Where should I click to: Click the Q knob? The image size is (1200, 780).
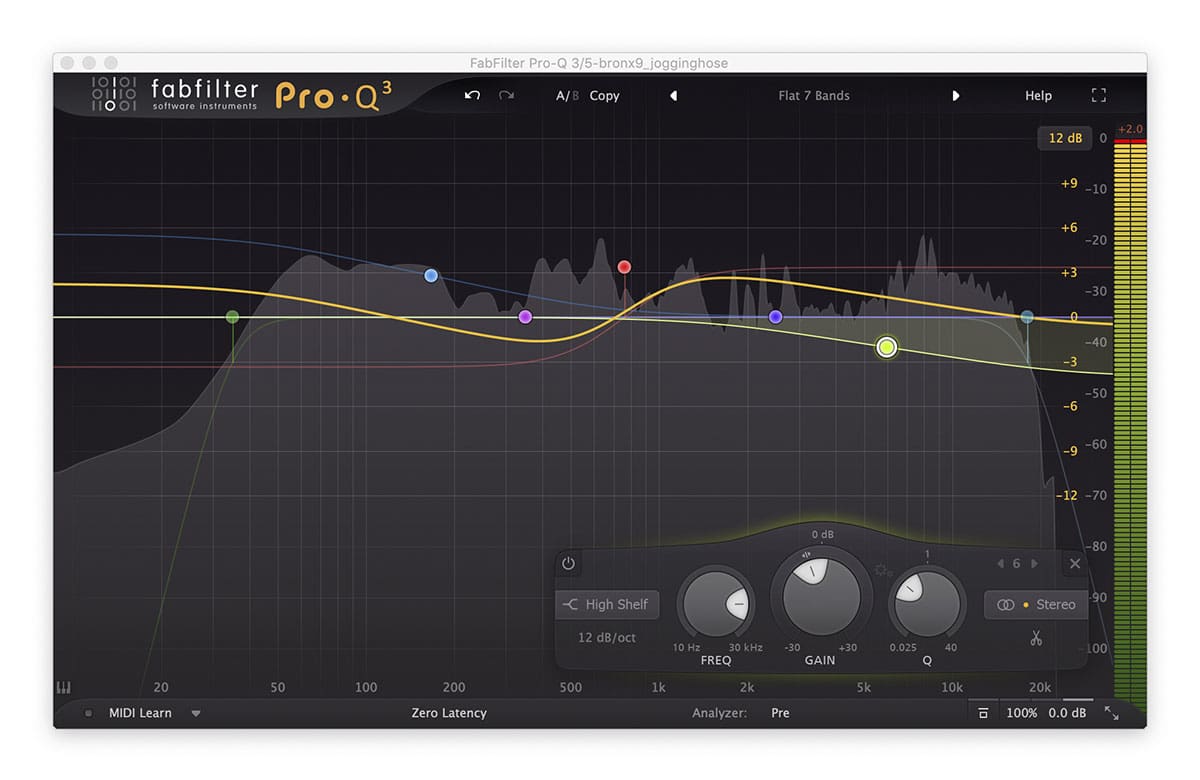click(x=927, y=604)
